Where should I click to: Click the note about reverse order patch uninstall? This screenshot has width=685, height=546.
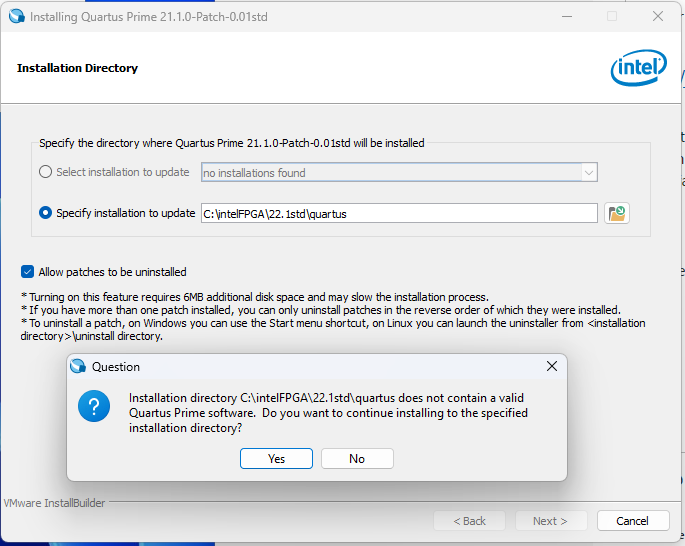(x=321, y=310)
